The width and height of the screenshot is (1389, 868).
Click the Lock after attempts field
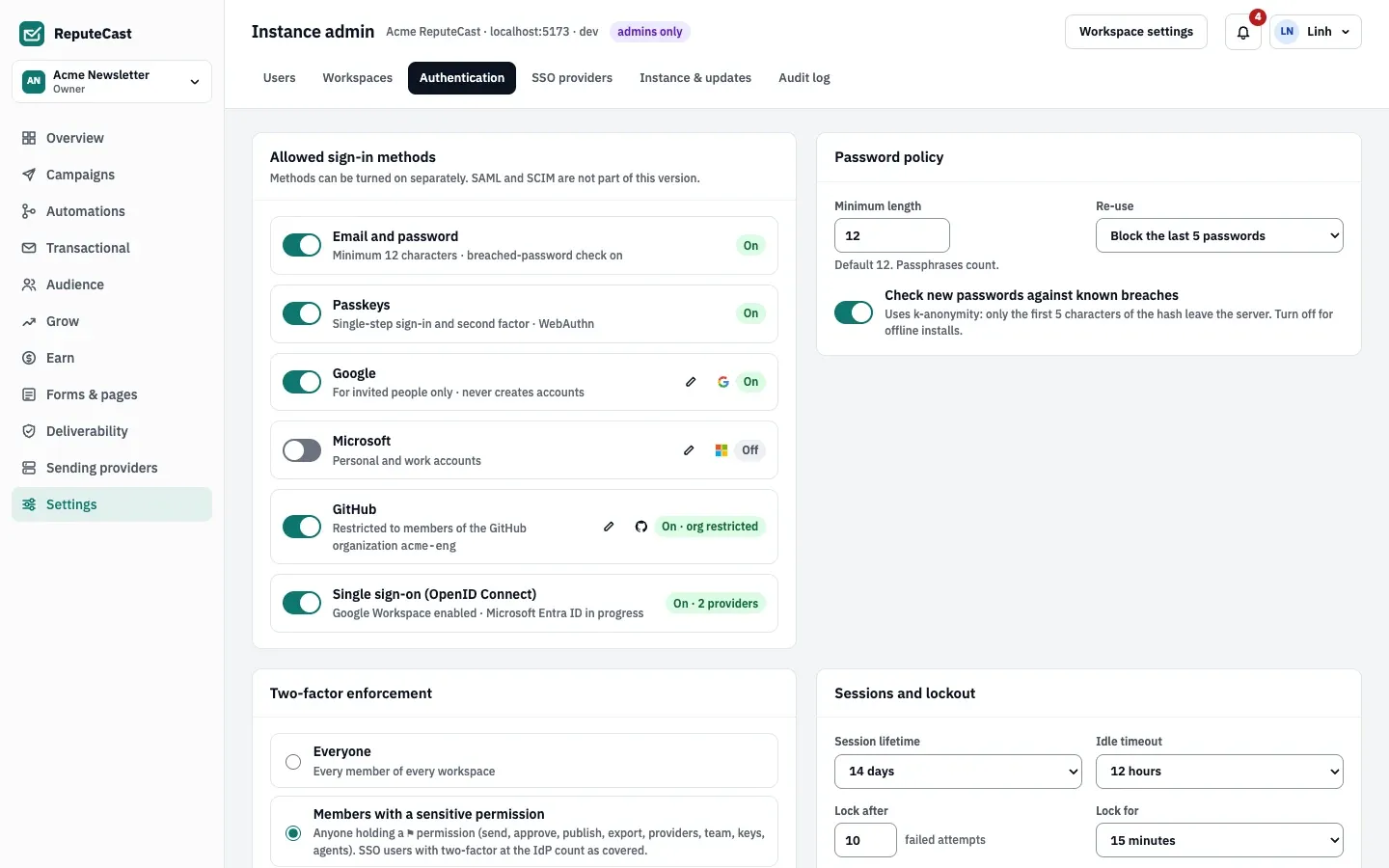click(x=865, y=840)
